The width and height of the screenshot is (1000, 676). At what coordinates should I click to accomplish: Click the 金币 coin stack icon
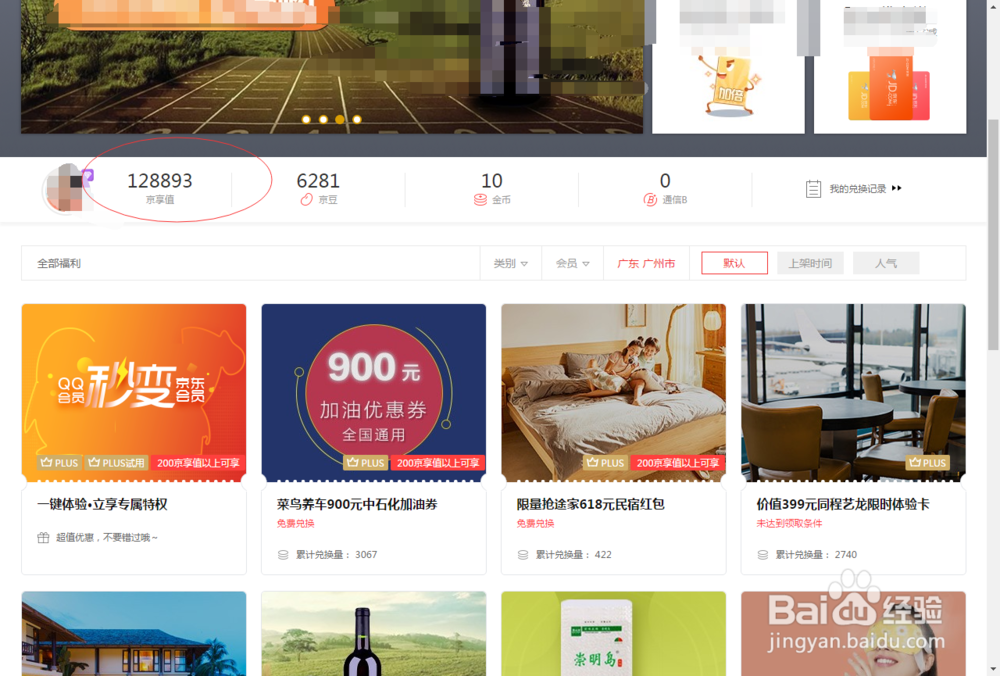click(x=480, y=200)
